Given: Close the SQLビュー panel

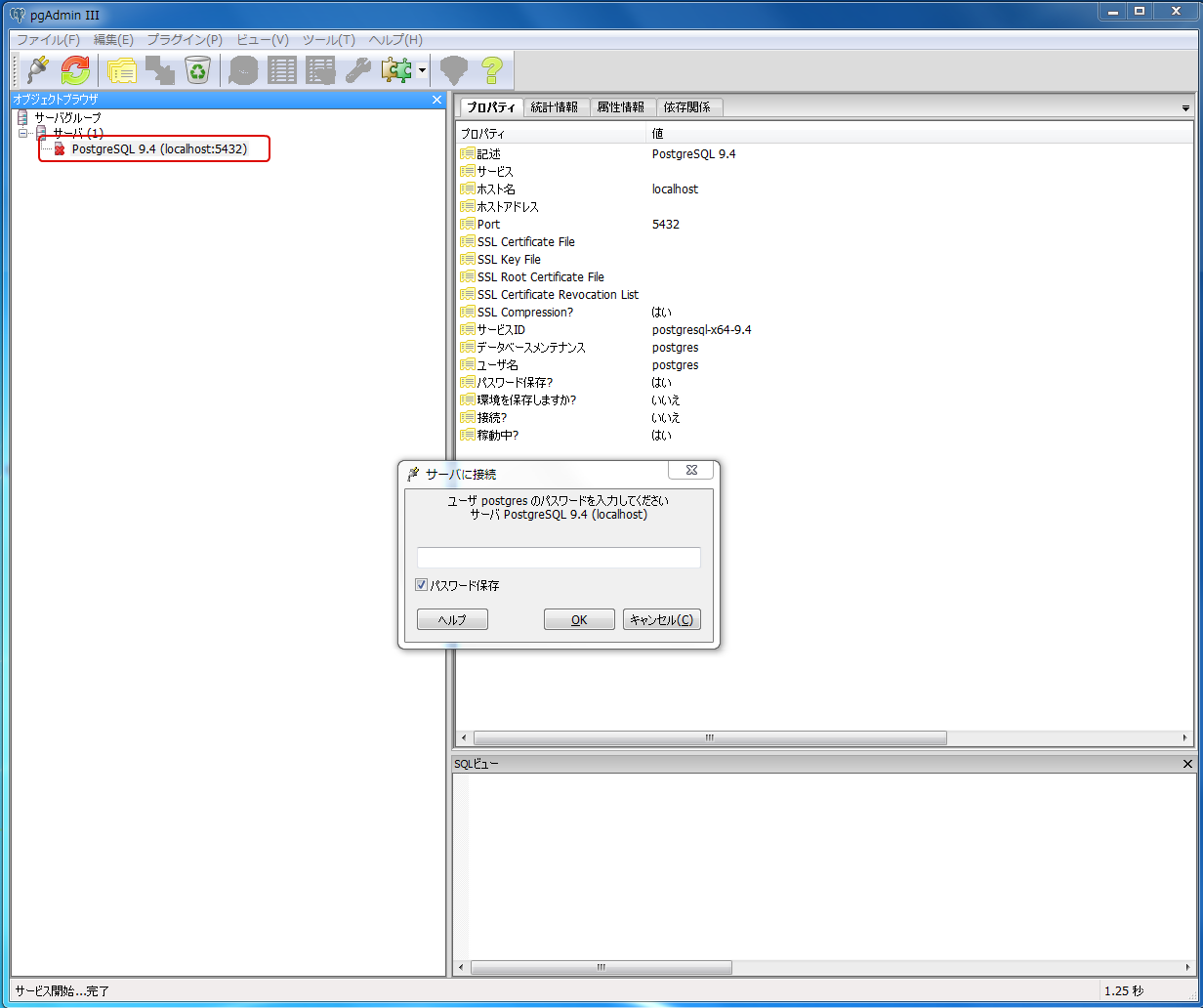Looking at the screenshot, I should point(1187,764).
